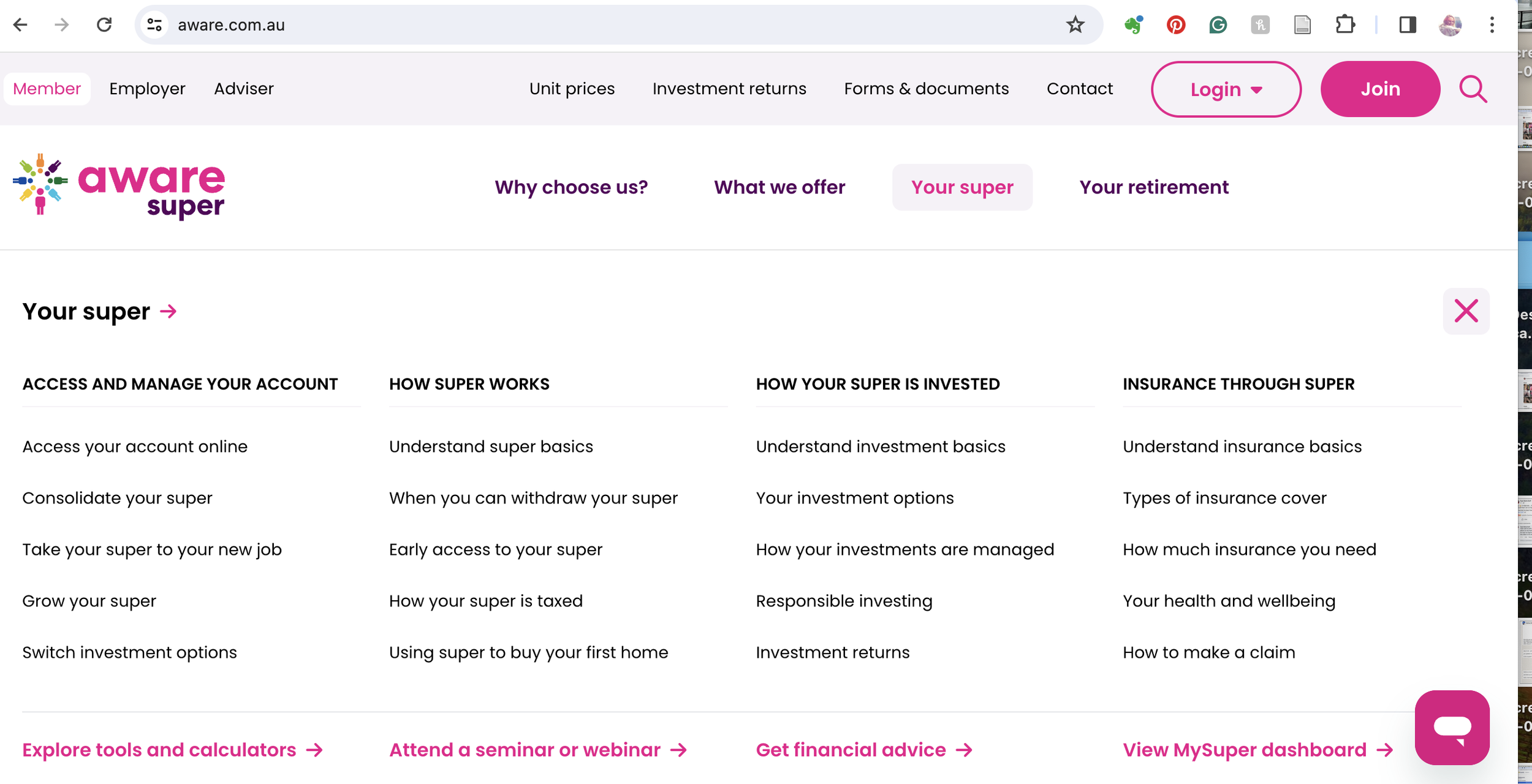View site information in the address bar
Screen dimensions: 1532x784
point(154,25)
